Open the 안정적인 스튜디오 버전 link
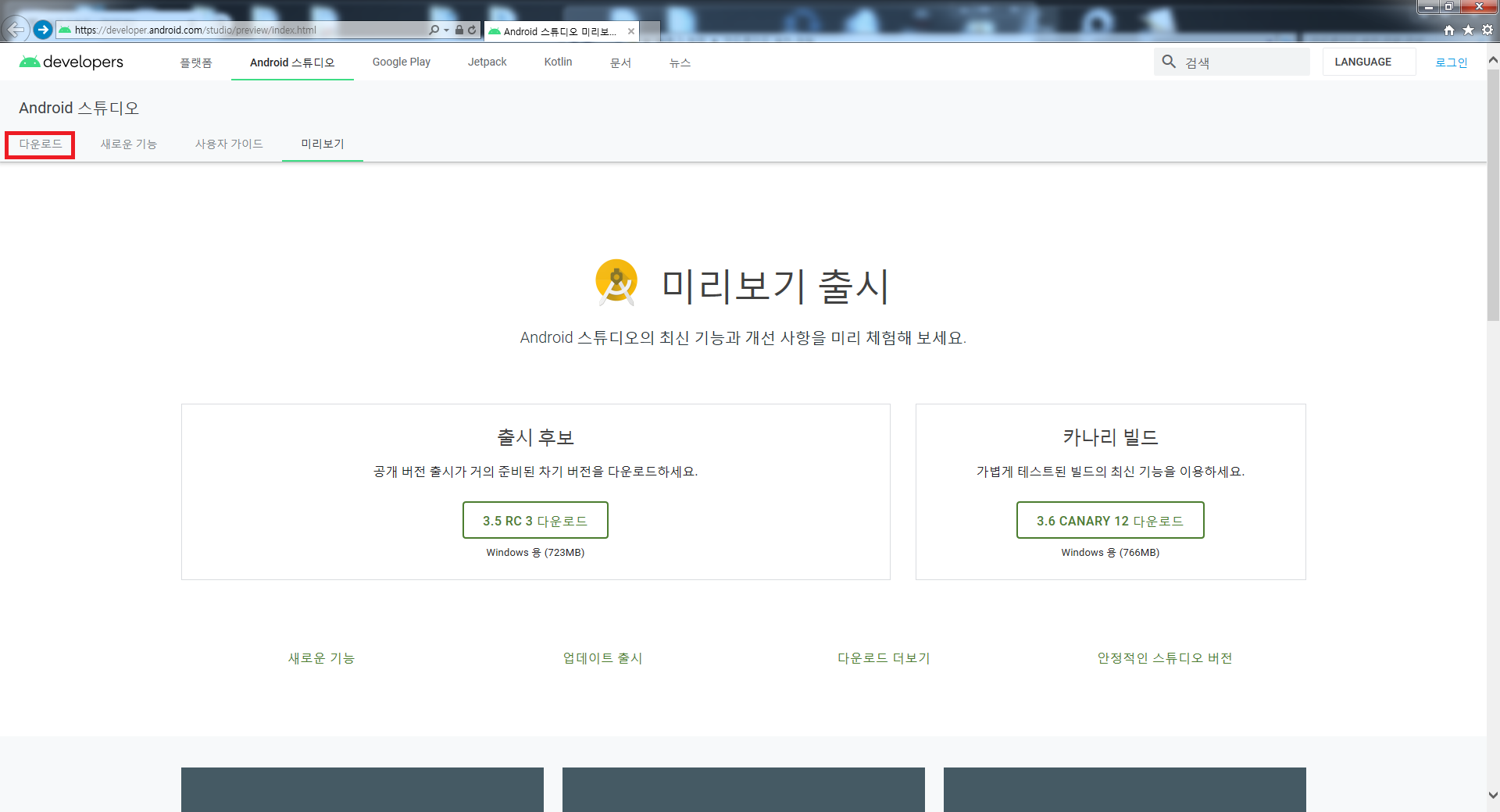 click(1165, 658)
